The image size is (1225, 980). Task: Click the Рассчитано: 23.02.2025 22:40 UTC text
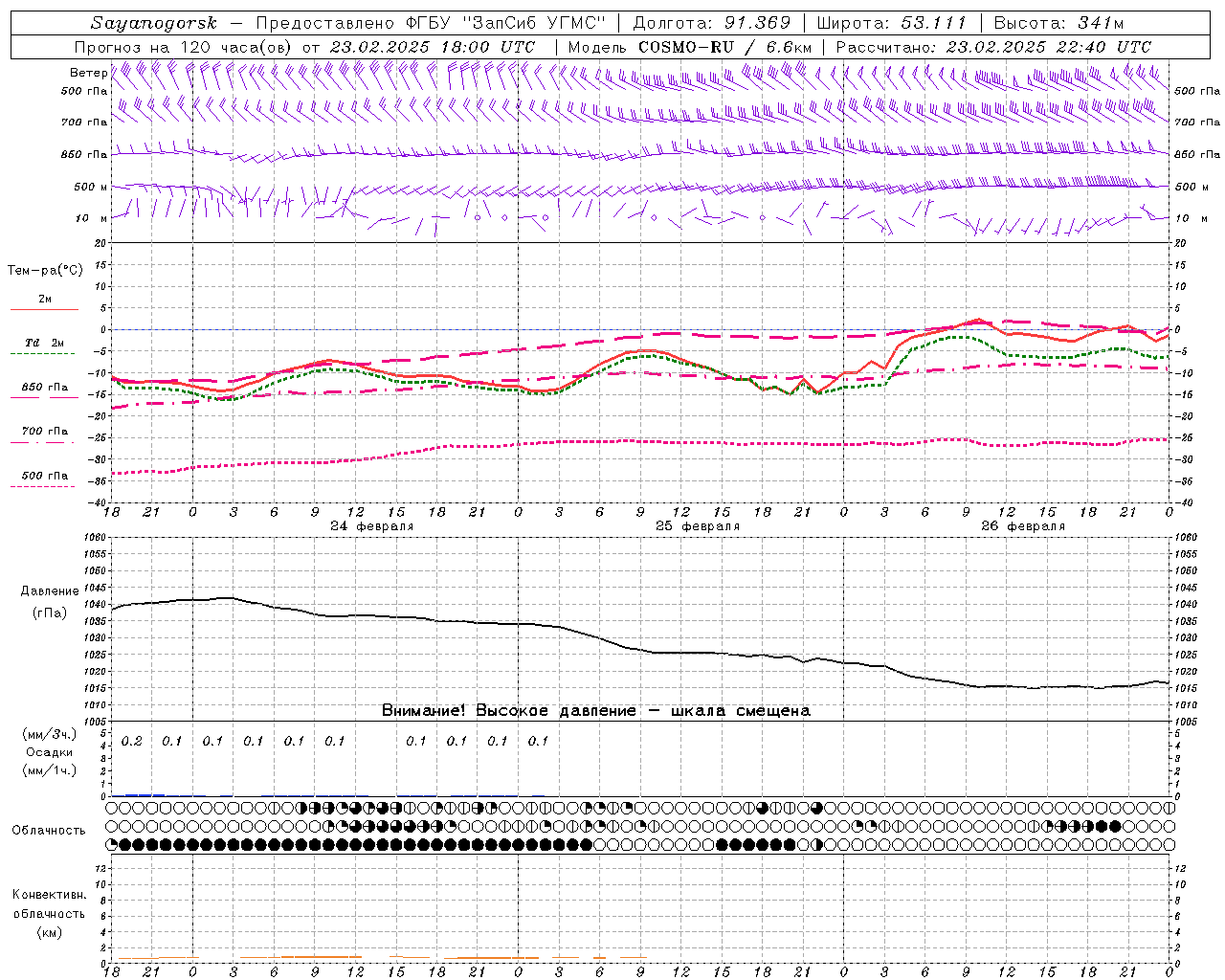993,47
